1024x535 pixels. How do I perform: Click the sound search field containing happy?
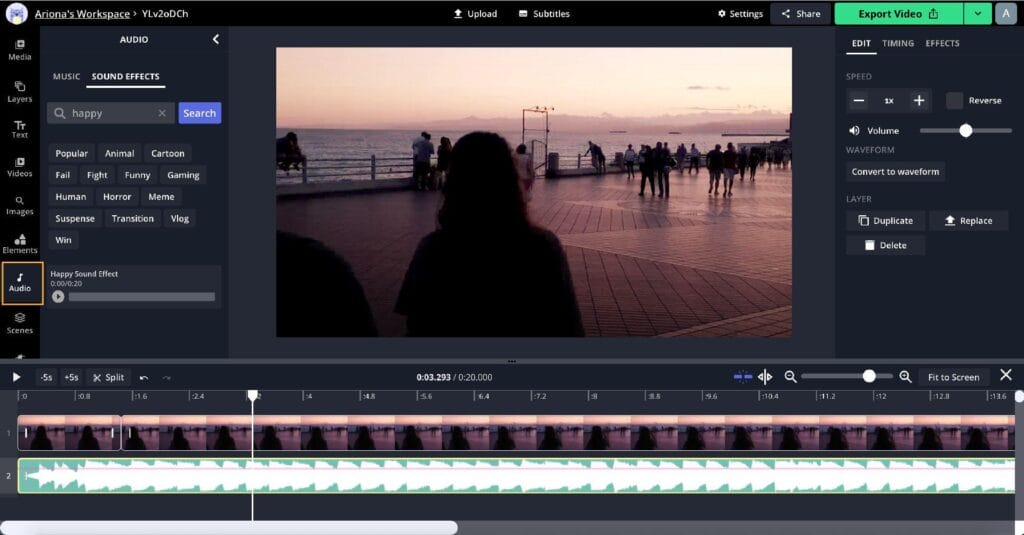(x=111, y=113)
